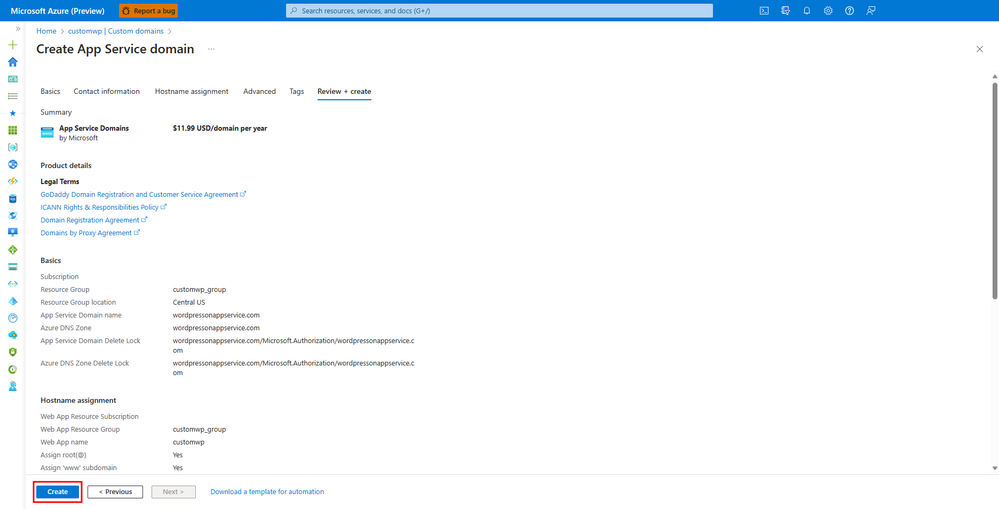Open the Cost Management green circle icon
999x509 pixels.
click(12, 369)
